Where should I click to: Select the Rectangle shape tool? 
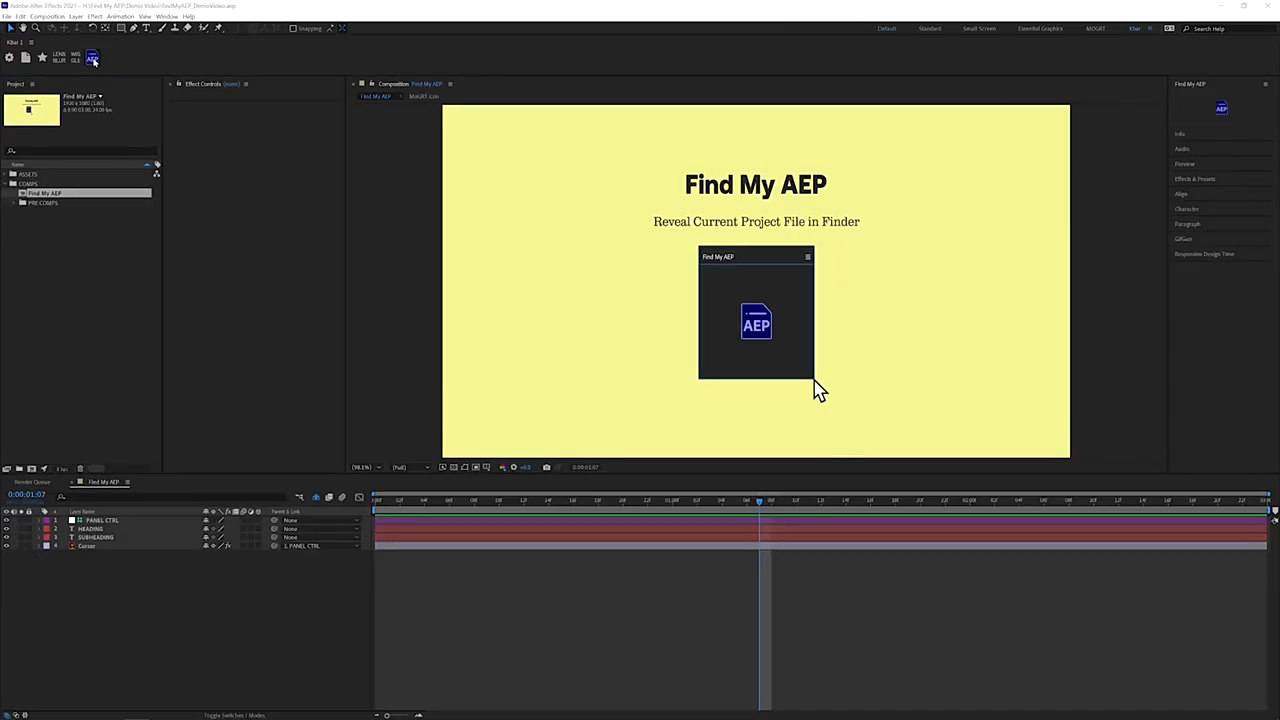[121, 28]
